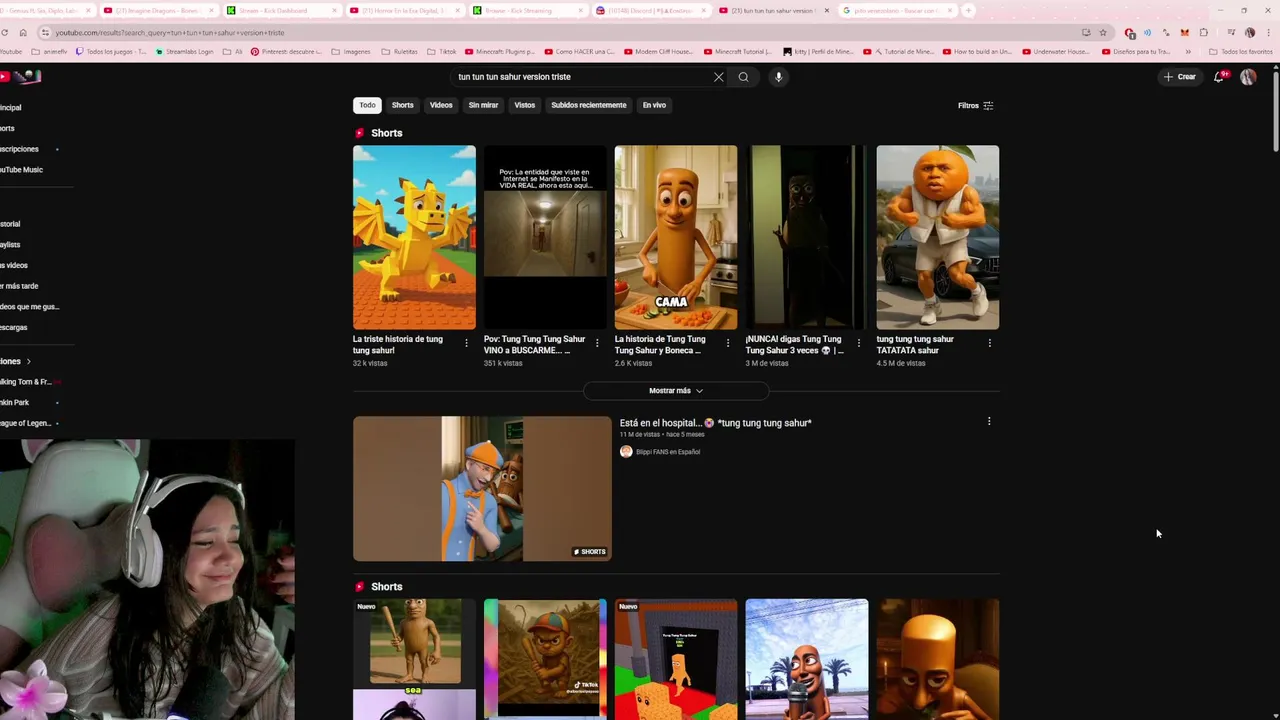1280x720 pixels.
Task: Open red extension icon with badge
Action: coord(1130,32)
